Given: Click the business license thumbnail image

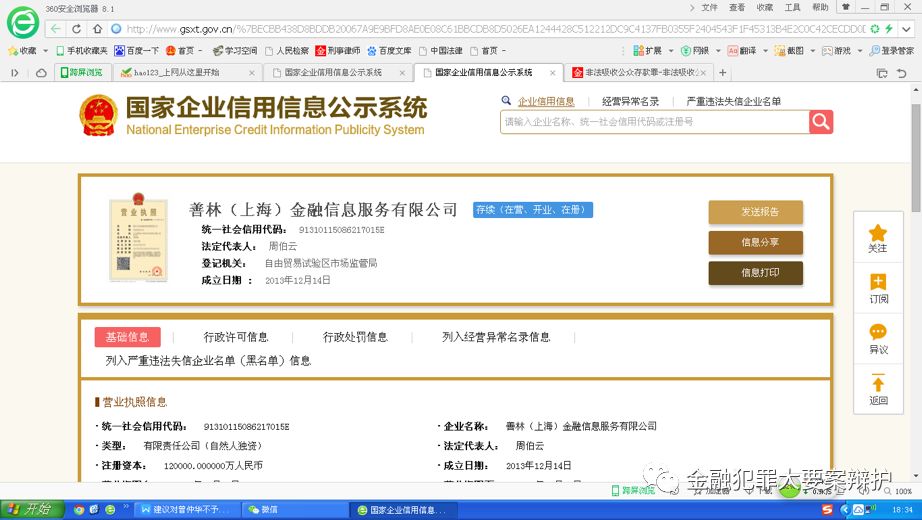Looking at the screenshot, I should coord(139,237).
